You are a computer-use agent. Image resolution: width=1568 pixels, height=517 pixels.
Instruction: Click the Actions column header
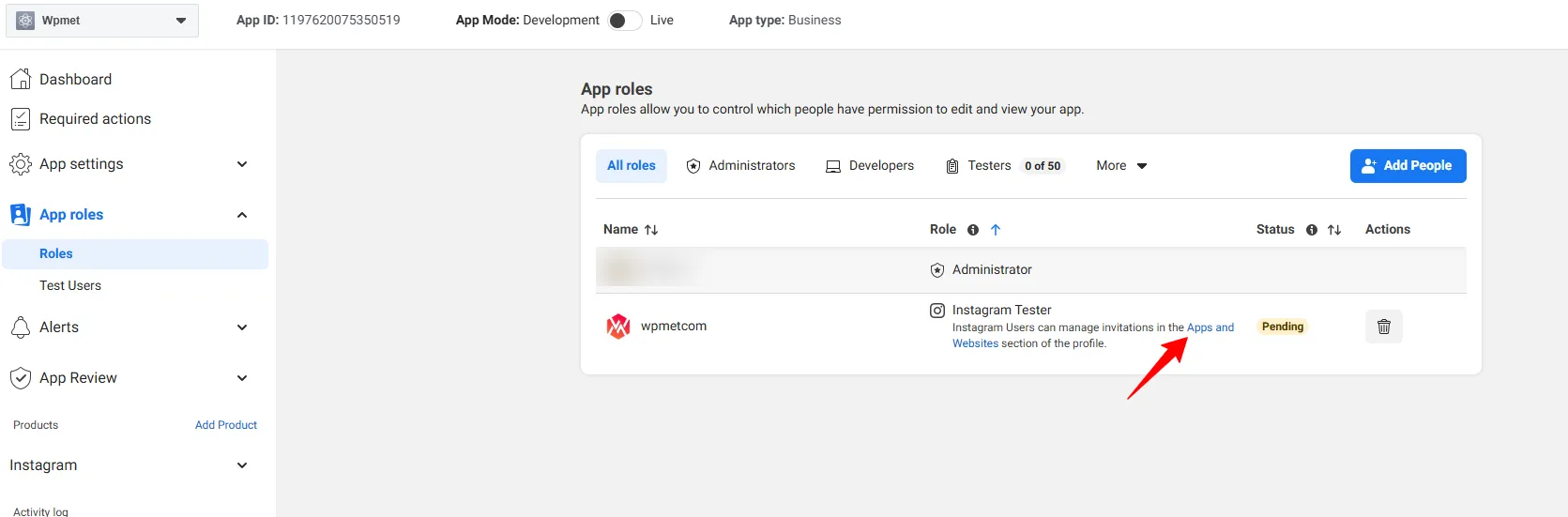[1388, 230]
